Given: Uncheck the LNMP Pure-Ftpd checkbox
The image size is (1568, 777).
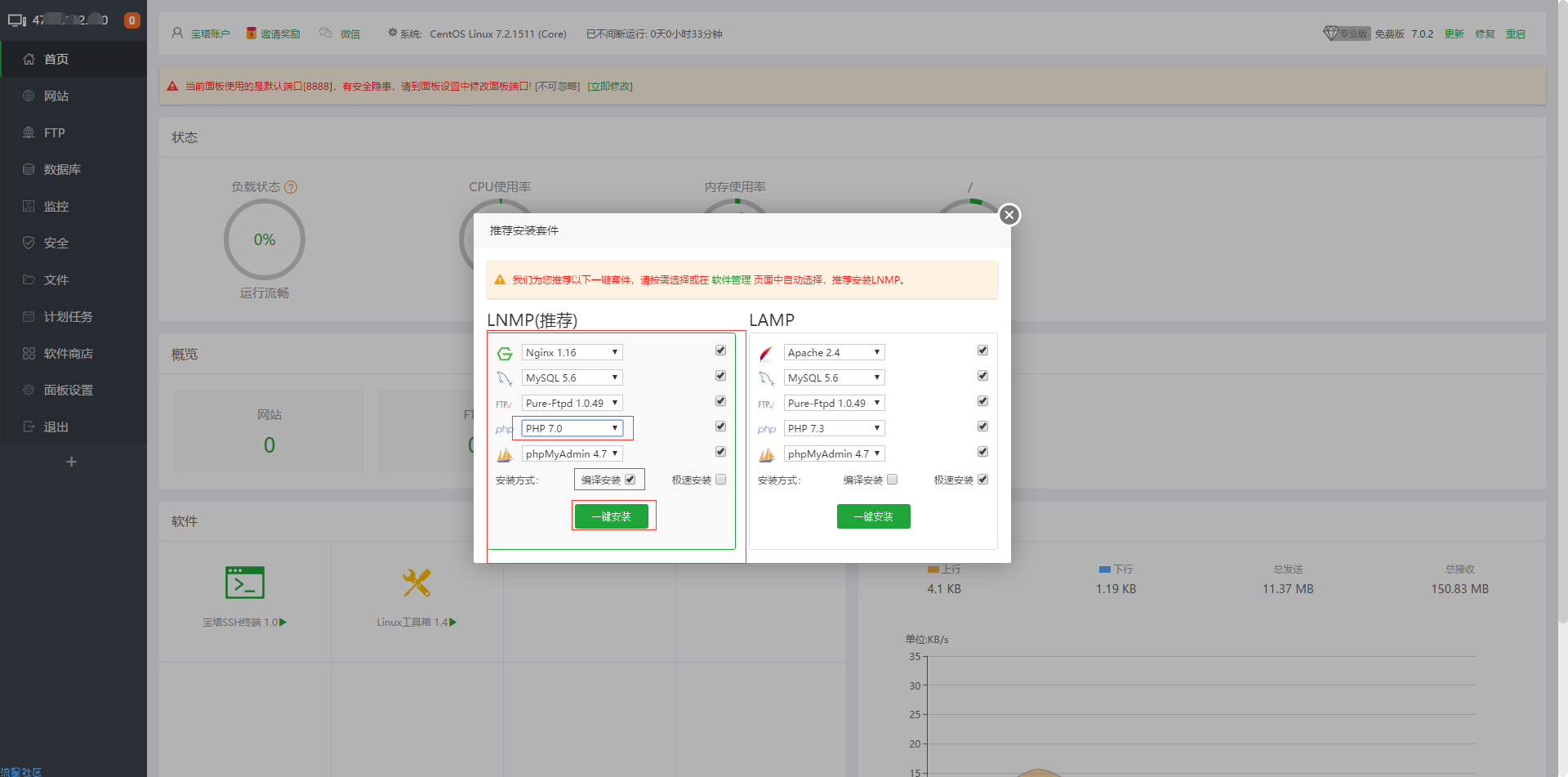Looking at the screenshot, I should point(720,401).
